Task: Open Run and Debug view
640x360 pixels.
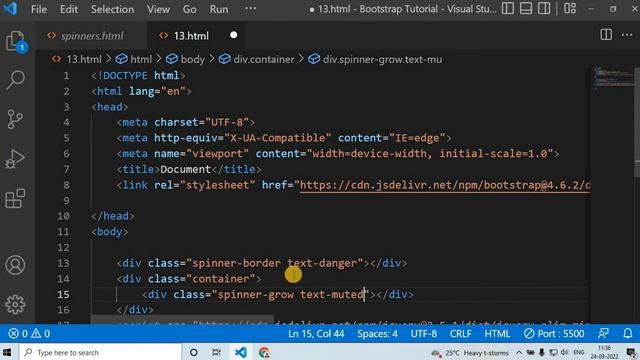Action: point(16,159)
